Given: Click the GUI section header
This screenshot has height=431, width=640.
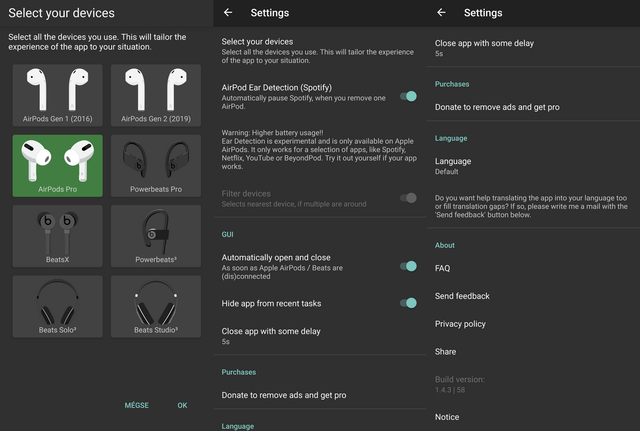Looking at the screenshot, I should point(227,234).
